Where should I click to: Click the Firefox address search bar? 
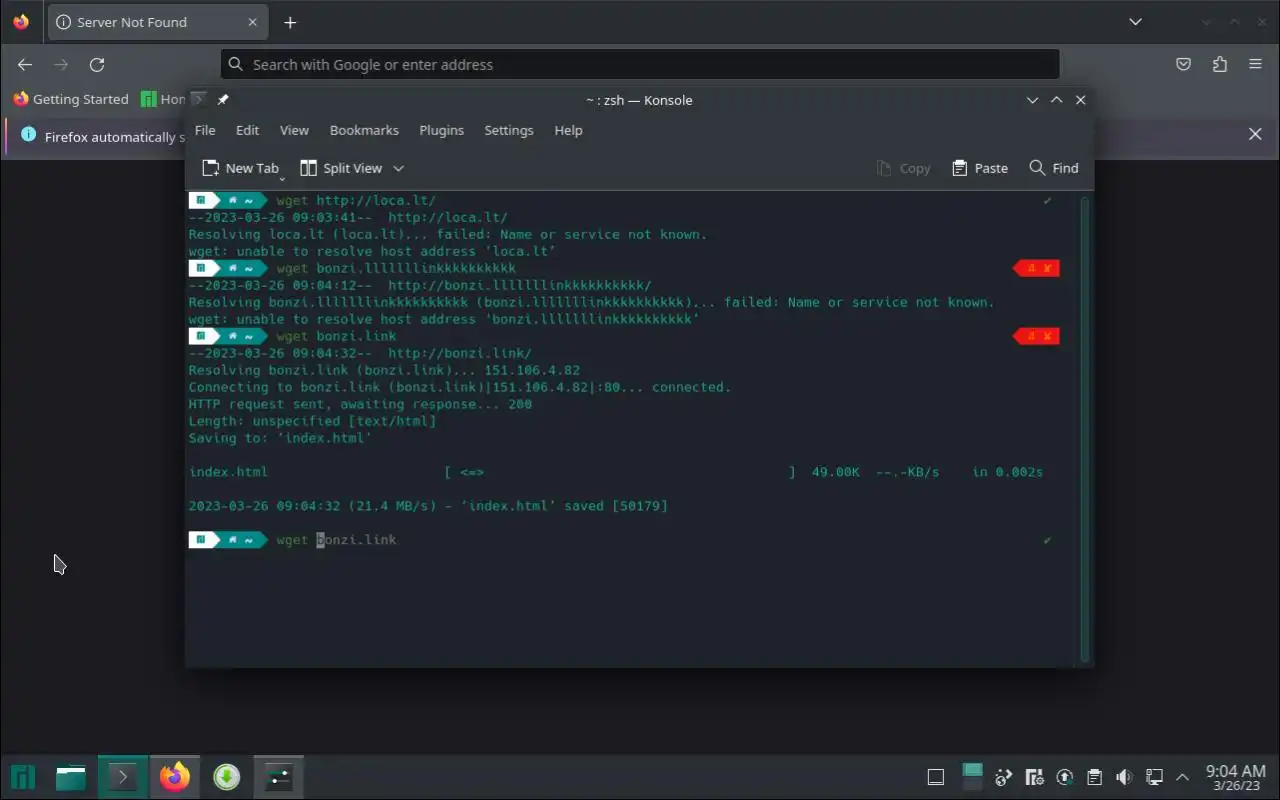(x=640, y=64)
